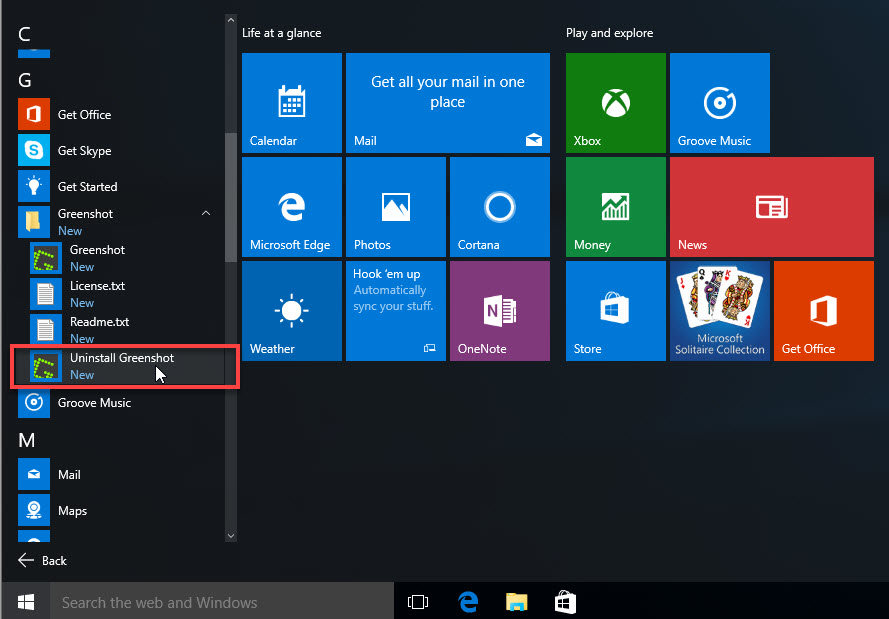The height and width of the screenshot is (619, 889).
Task: Open the Weather tile
Action: pos(291,311)
